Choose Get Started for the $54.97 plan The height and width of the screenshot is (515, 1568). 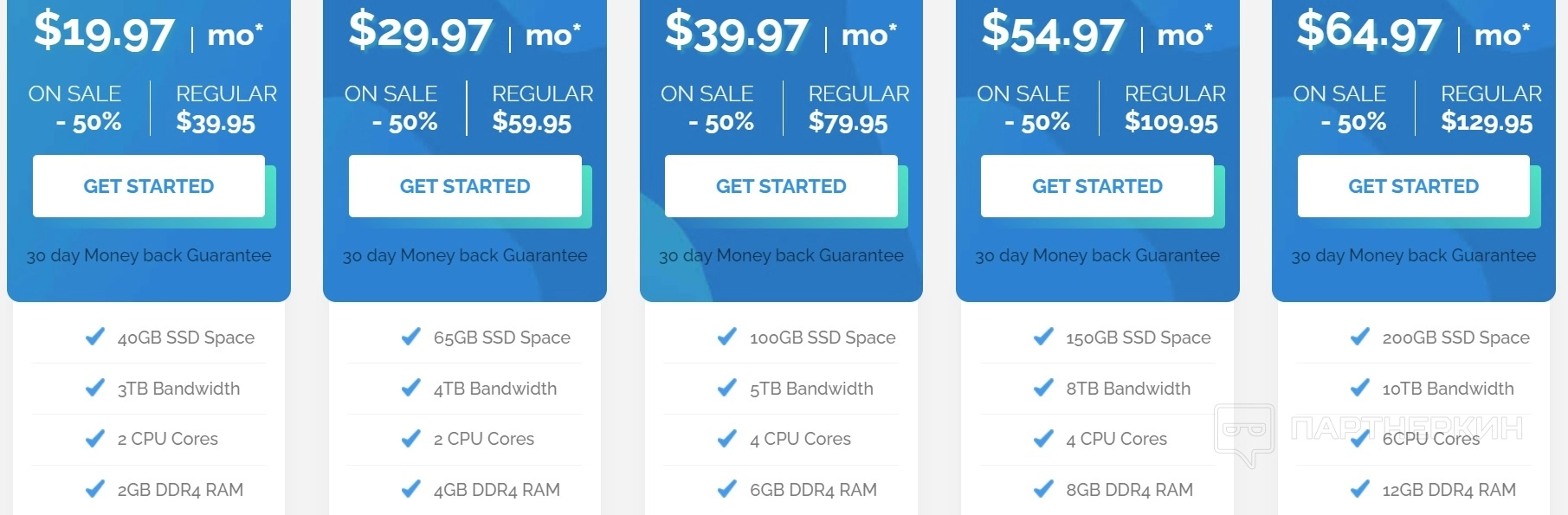[x=1096, y=186]
